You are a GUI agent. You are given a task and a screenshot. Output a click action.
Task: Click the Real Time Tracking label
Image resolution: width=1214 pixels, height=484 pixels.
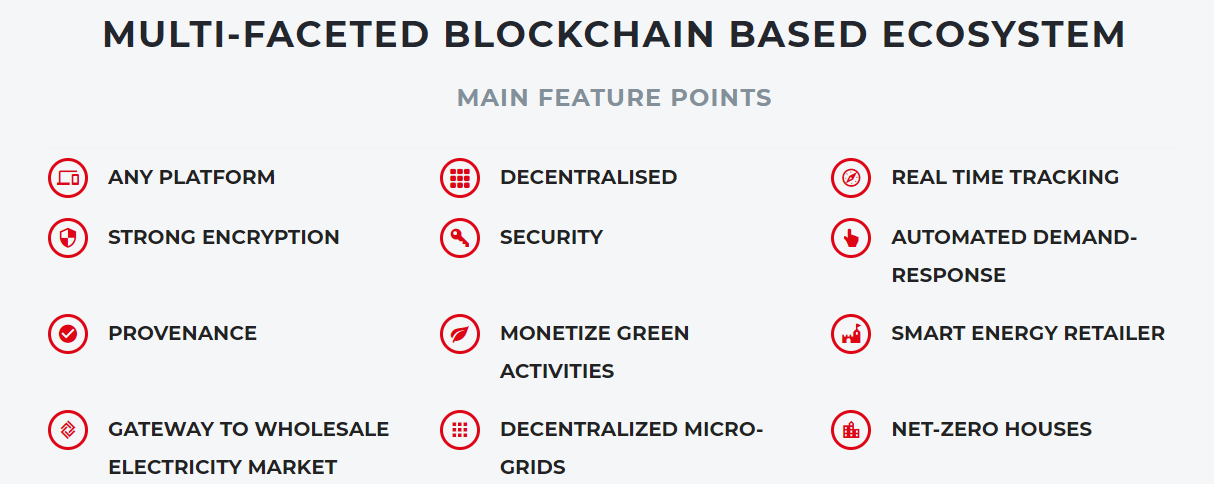[x=1005, y=177]
